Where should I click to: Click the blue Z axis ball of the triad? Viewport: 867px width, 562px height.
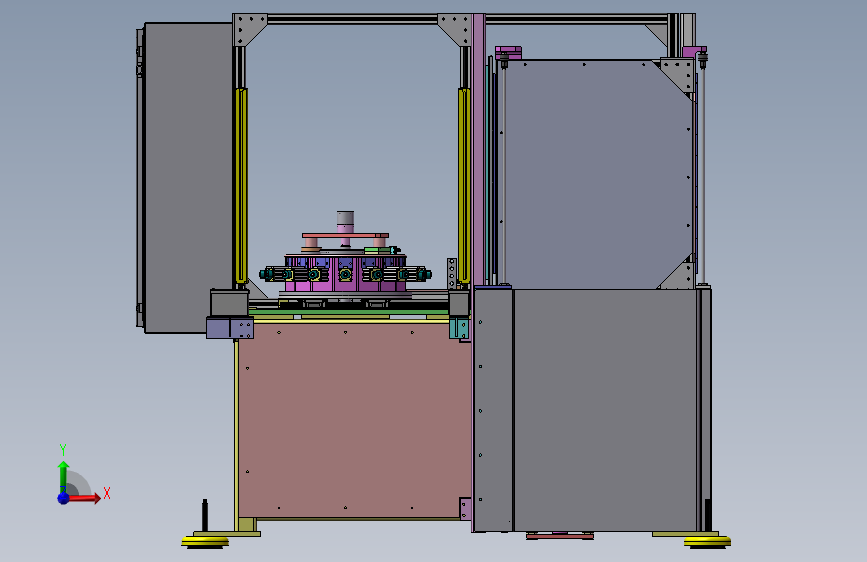63,498
